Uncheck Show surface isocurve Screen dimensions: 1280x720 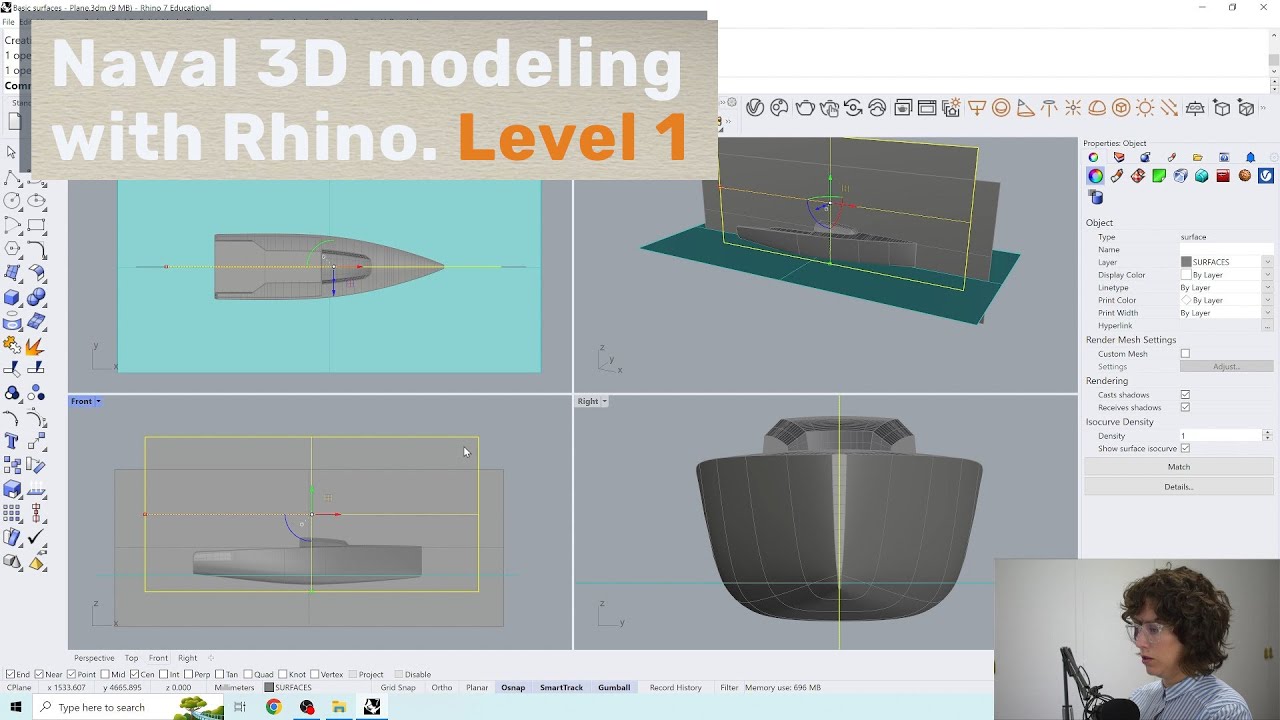click(x=1185, y=449)
